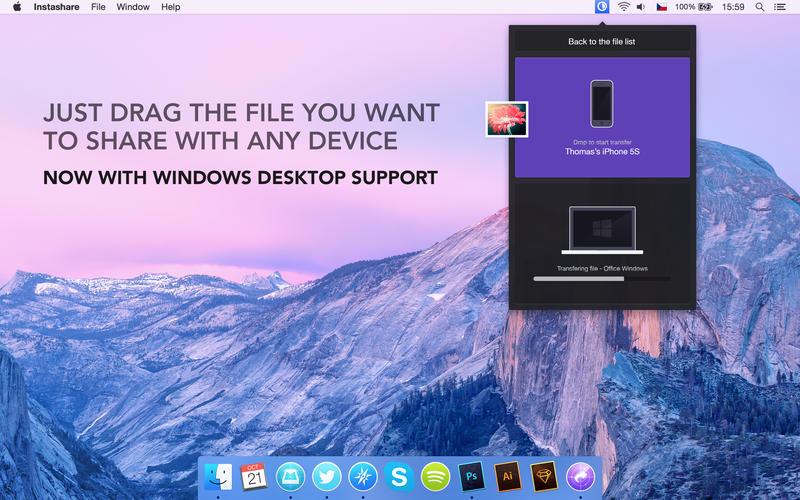This screenshot has width=800, height=500.
Task: Open the Help menu
Action: (x=170, y=7)
